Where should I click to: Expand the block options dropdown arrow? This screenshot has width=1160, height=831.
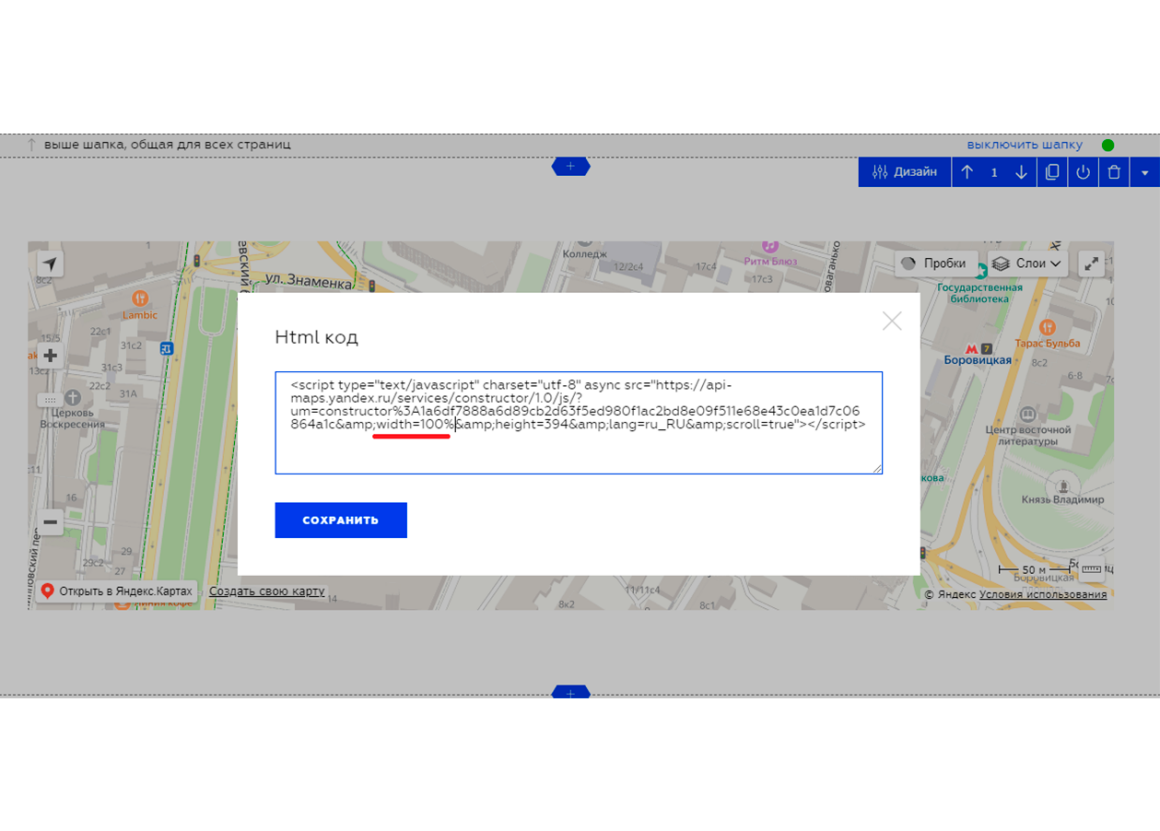tap(1144, 172)
